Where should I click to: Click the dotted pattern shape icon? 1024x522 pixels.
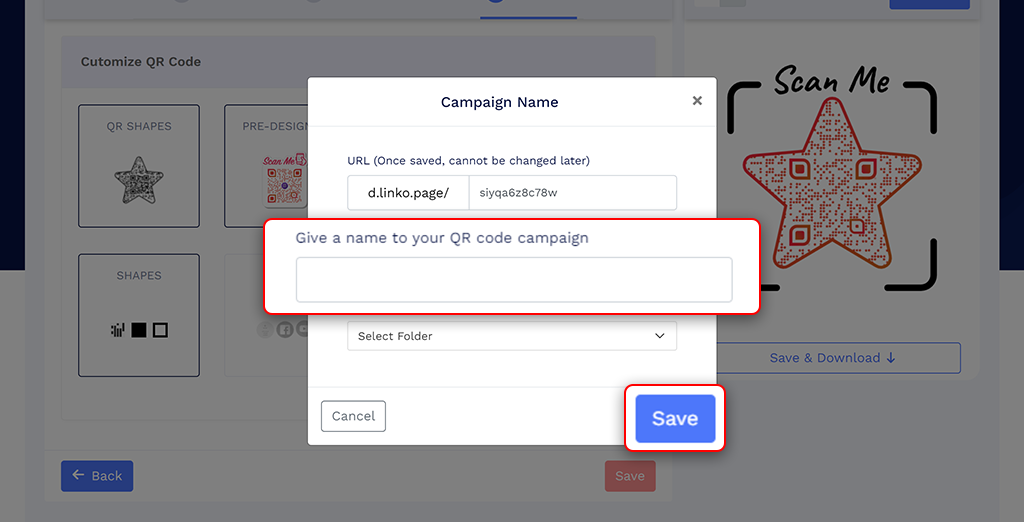pos(117,330)
